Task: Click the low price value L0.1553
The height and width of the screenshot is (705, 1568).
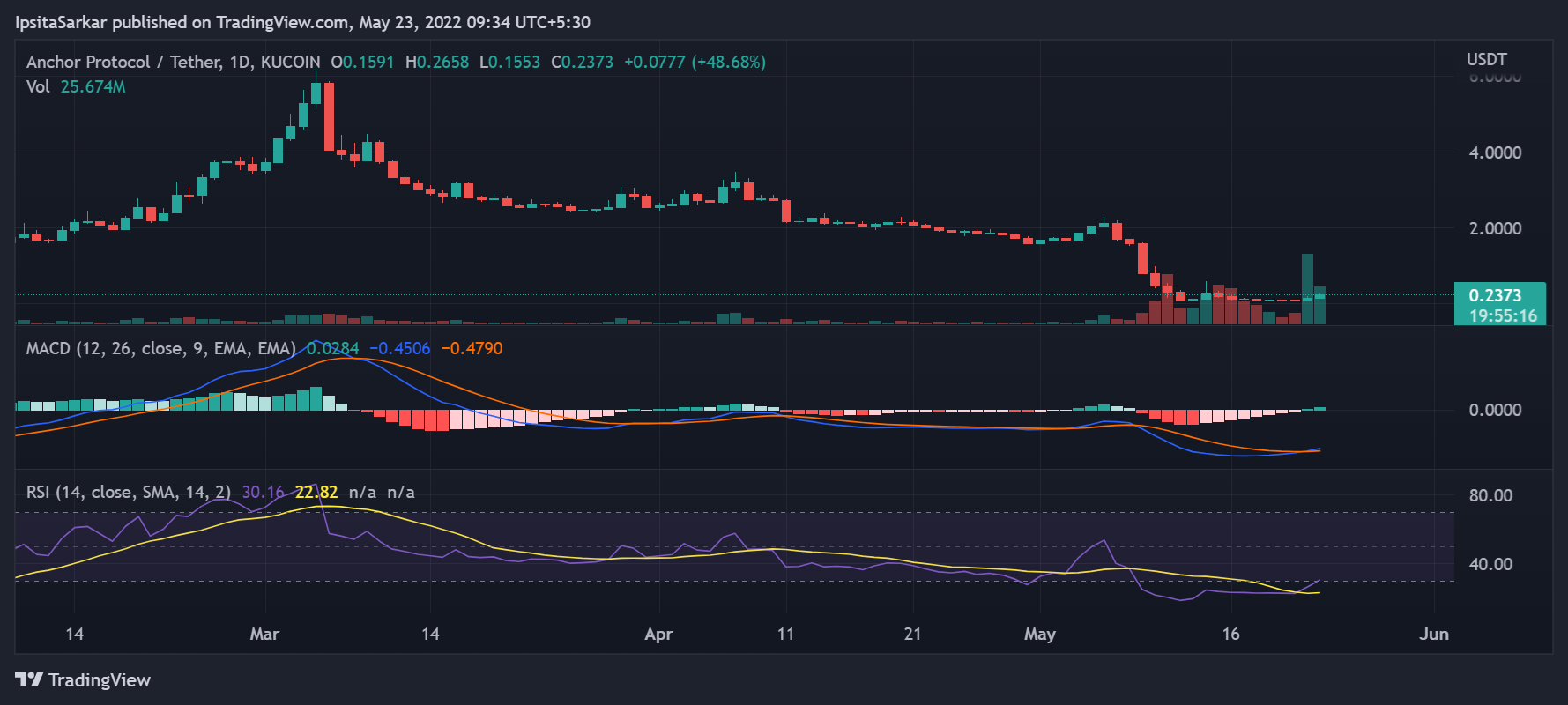Action: 509,62
